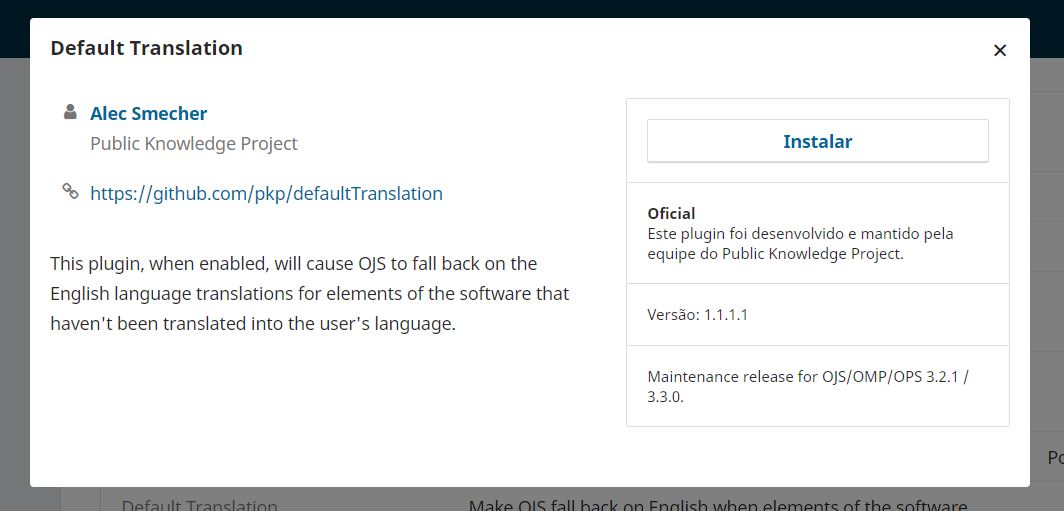Image resolution: width=1064 pixels, height=511 pixels.
Task: Click the partially visible "Po" text at the right edge
Action: pyautogui.click(x=1055, y=458)
